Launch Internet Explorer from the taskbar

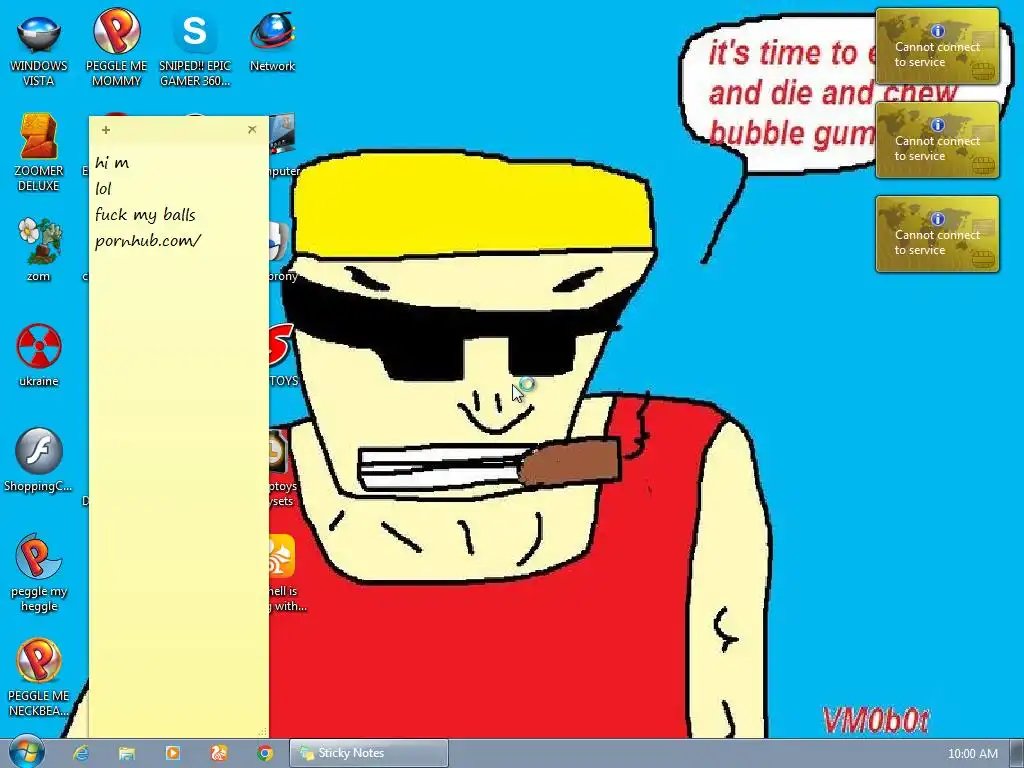click(x=81, y=753)
